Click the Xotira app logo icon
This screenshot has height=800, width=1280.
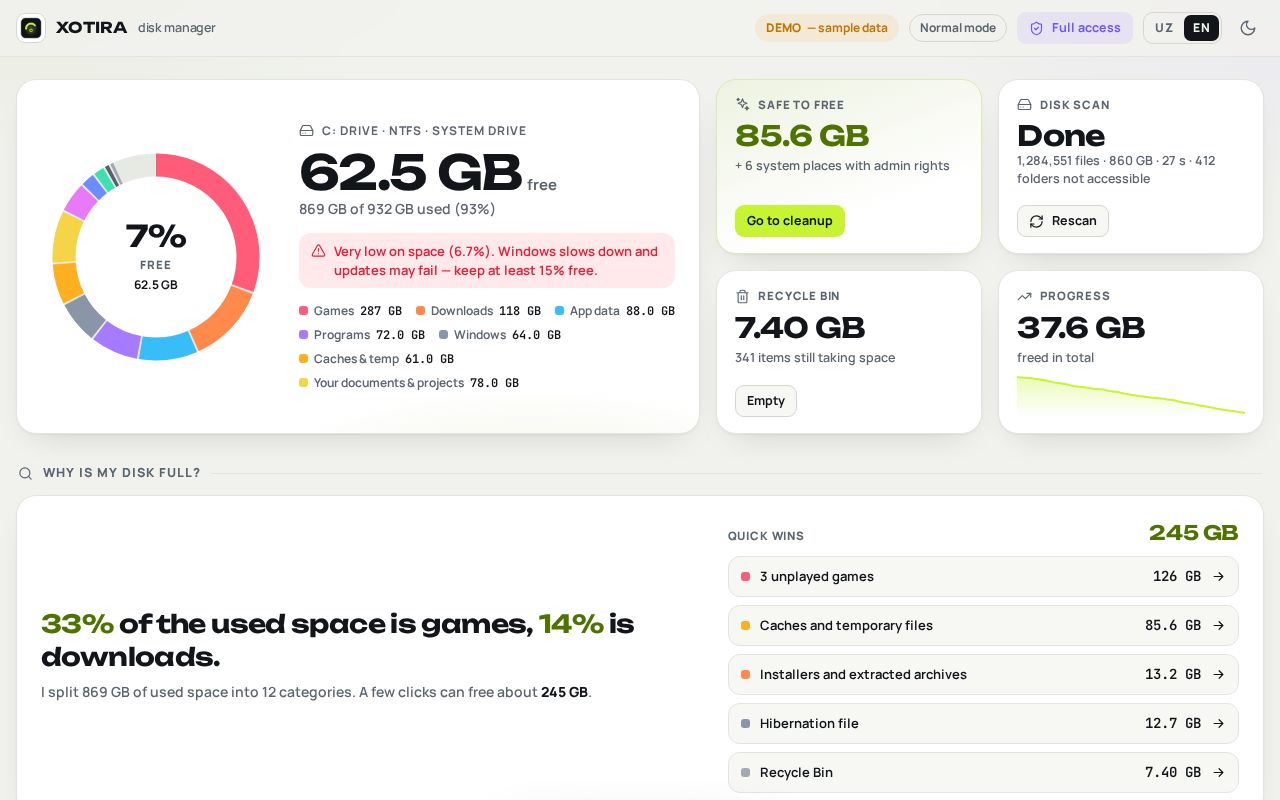pos(31,28)
